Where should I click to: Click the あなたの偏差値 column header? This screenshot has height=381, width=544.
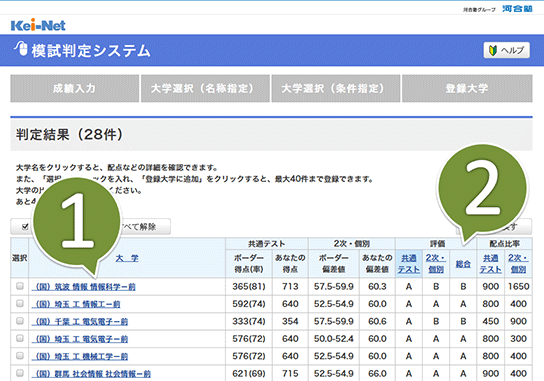(377, 264)
